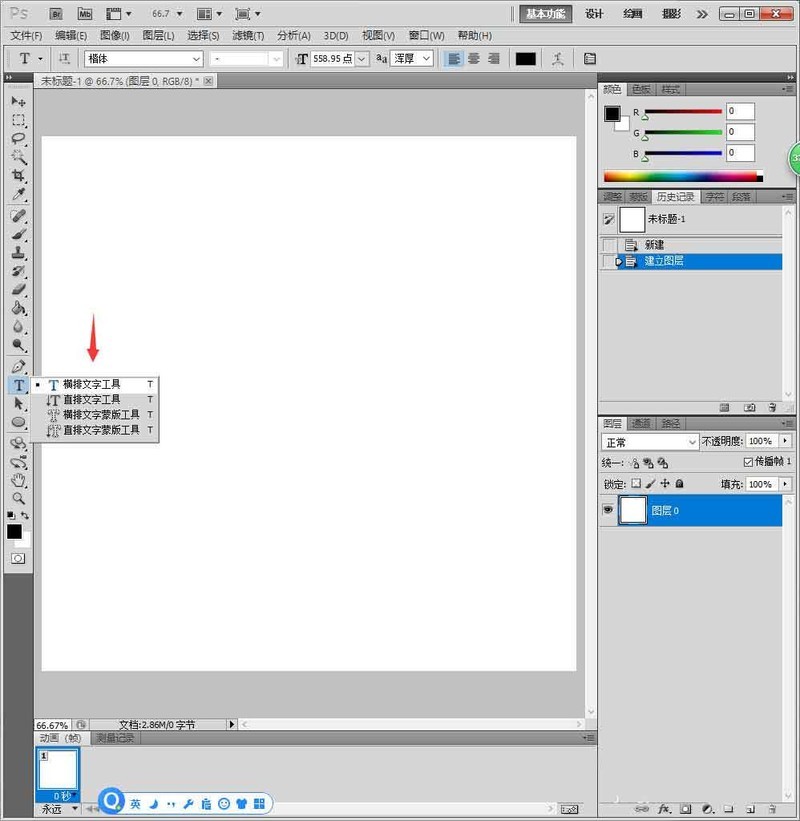
Task: Select the Move tool
Action: point(18,101)
